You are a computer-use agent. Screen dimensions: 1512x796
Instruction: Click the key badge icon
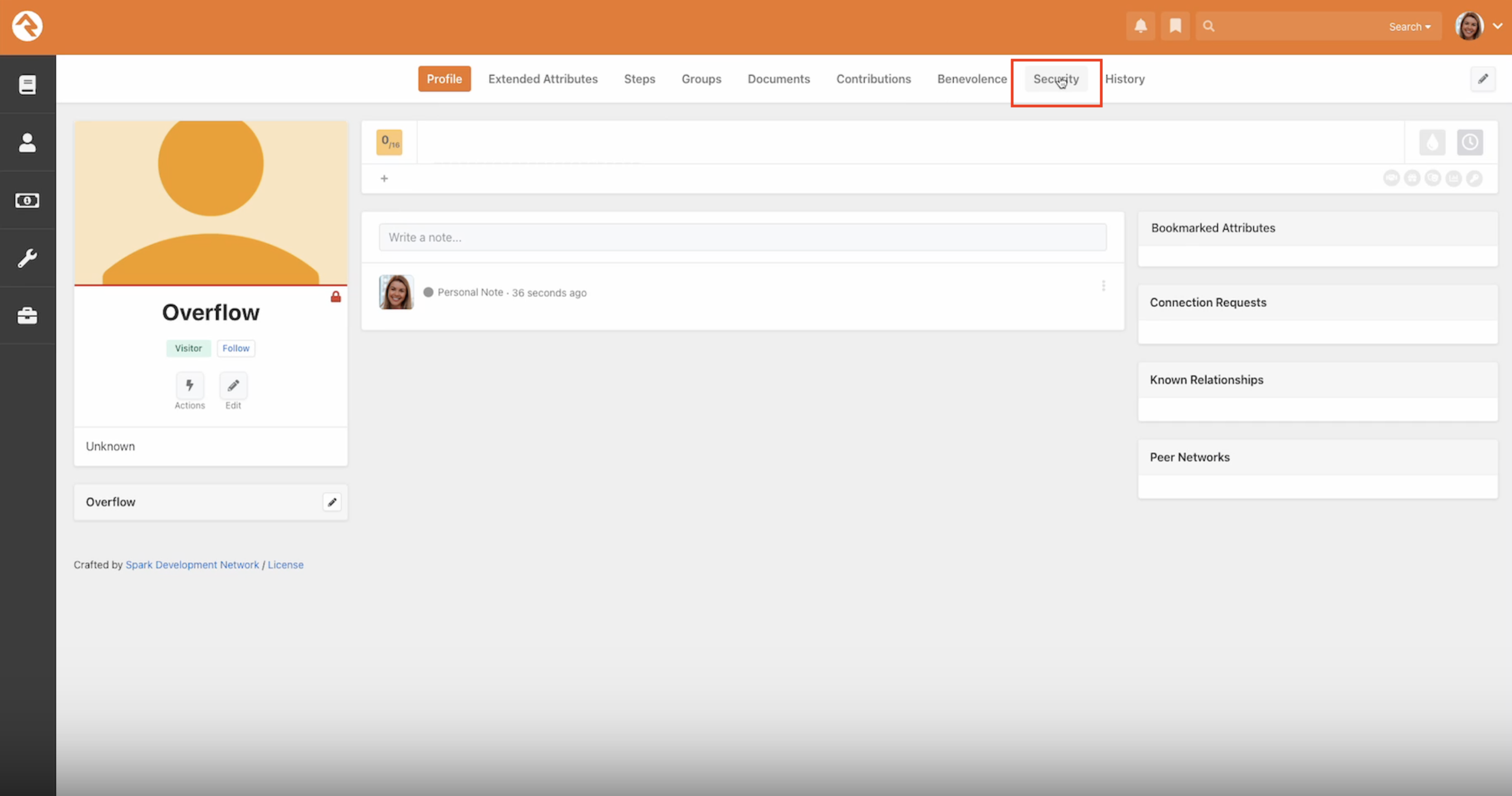point(1474,178)
